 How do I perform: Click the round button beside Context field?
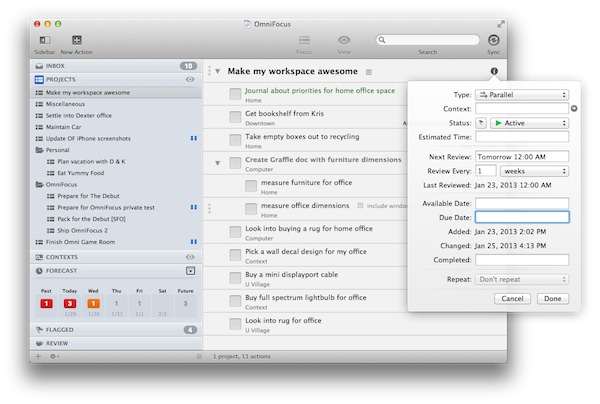(x=574, y=109)
